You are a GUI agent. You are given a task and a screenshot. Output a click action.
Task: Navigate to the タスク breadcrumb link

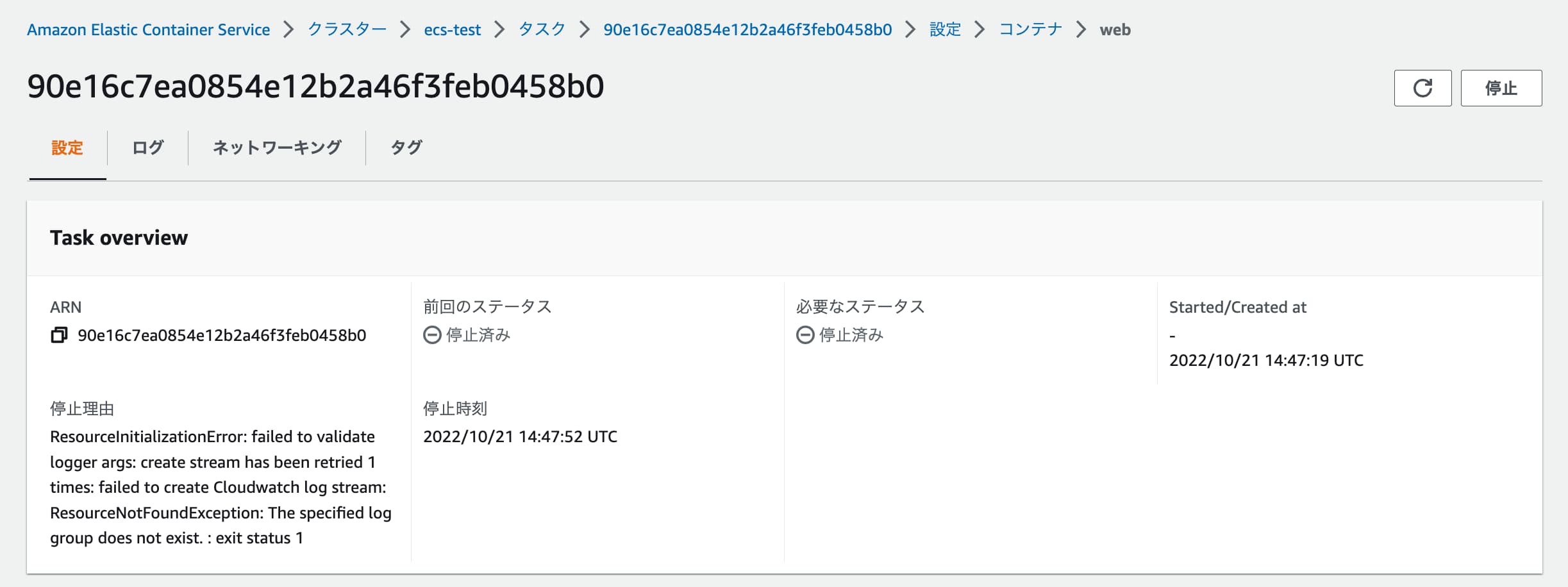[542, 29]
